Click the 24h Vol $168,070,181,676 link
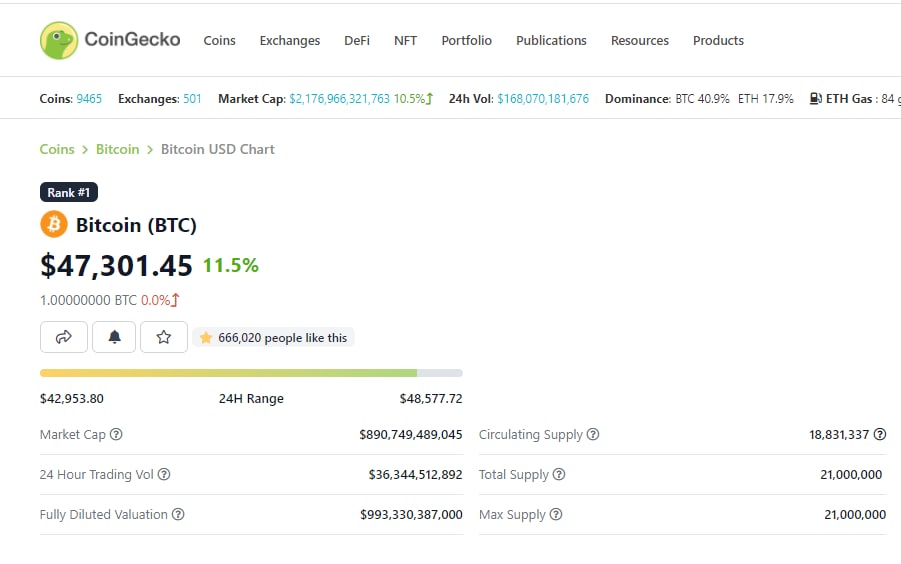901x564 pixels. coord(543,99)
